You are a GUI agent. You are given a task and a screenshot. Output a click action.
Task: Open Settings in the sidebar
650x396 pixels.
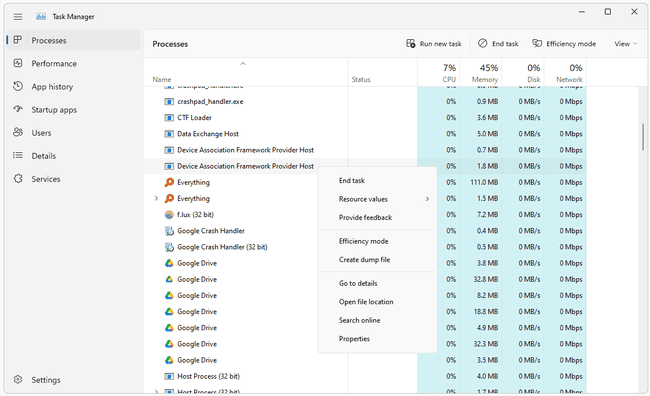(x=73, y=380)
